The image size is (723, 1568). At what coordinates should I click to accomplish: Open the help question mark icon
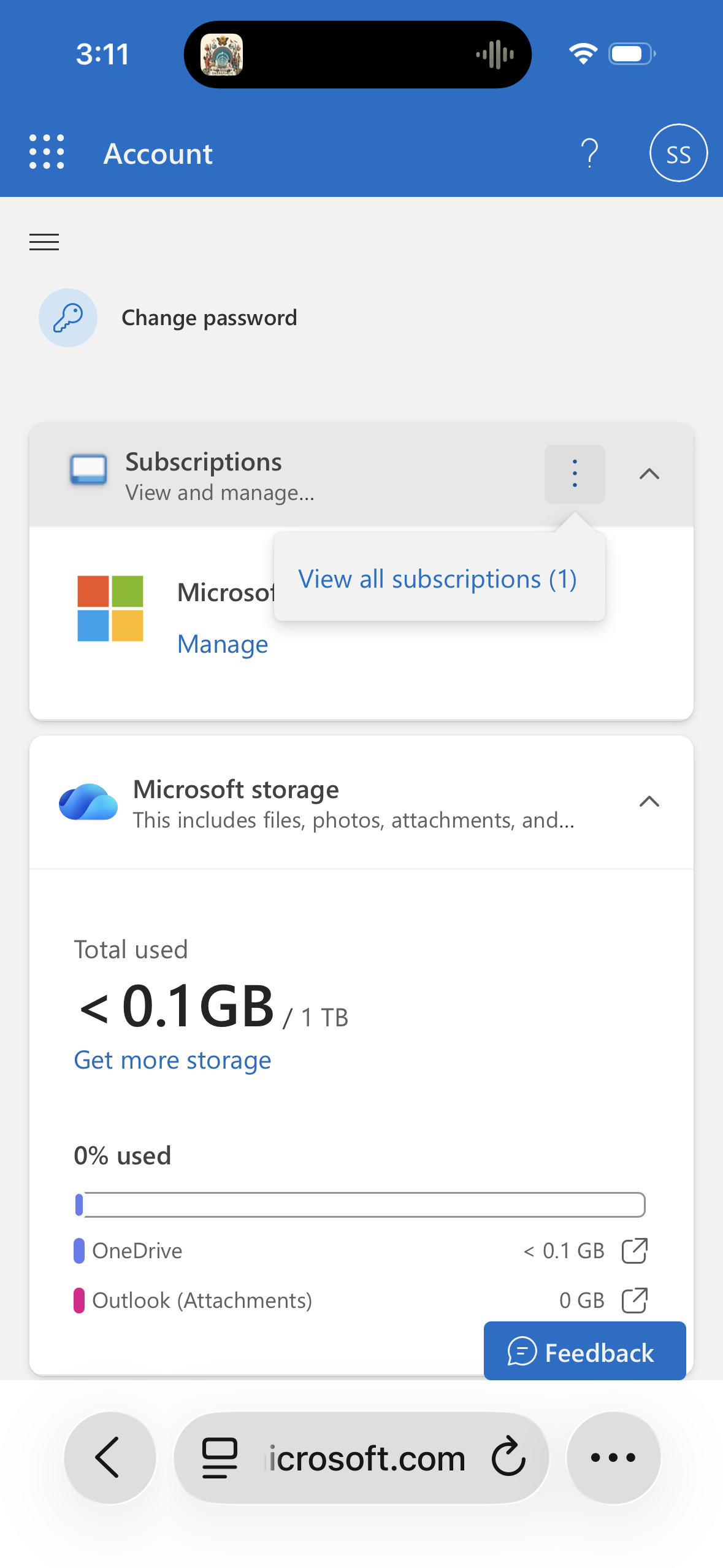click(x=589, y=153)
